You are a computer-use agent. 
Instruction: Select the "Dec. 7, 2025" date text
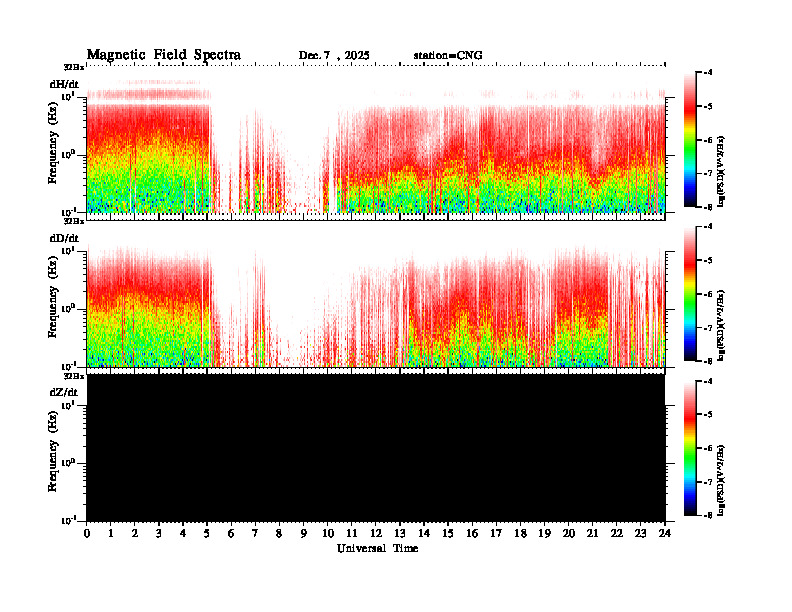point(334,56)
